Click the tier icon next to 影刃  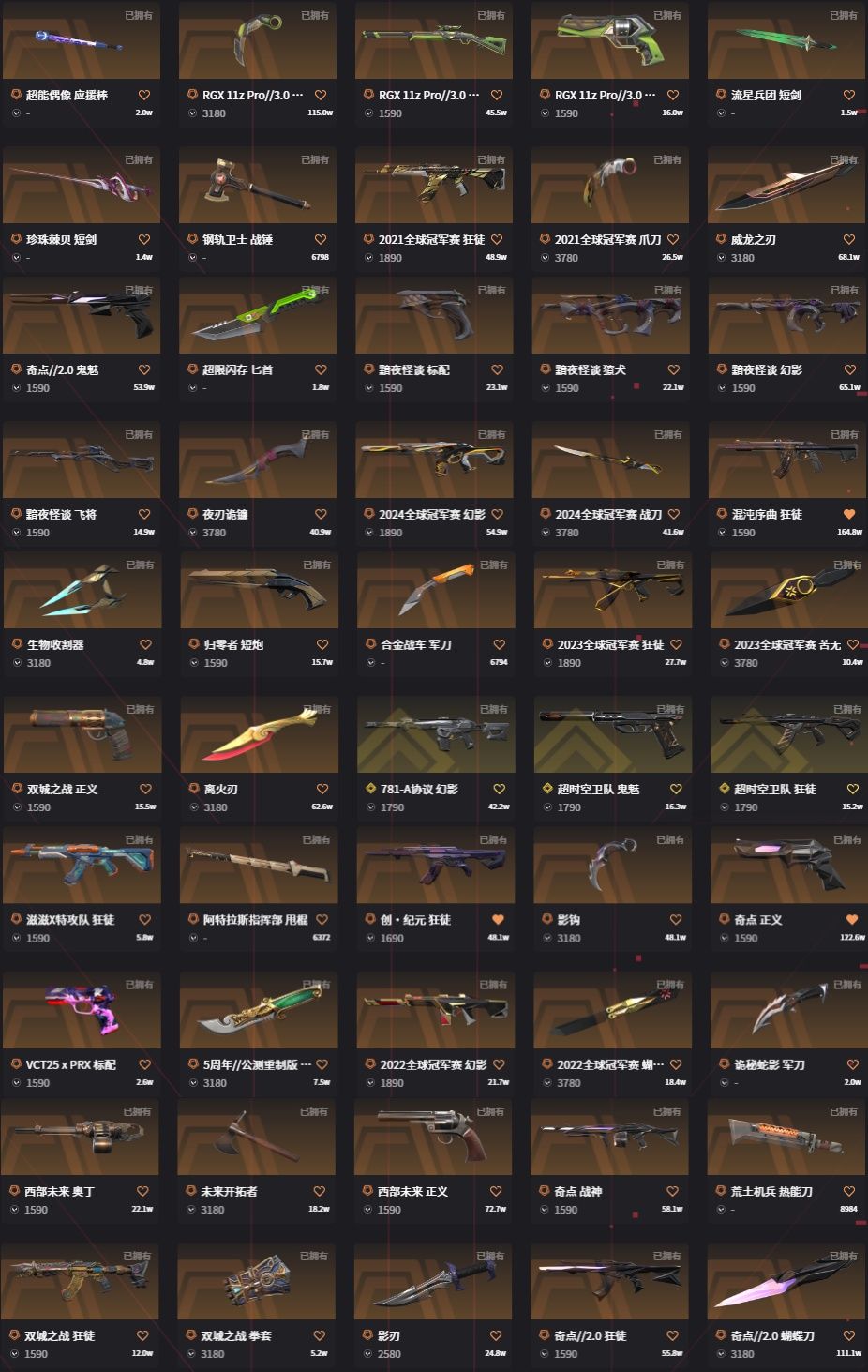point(367,1335)
